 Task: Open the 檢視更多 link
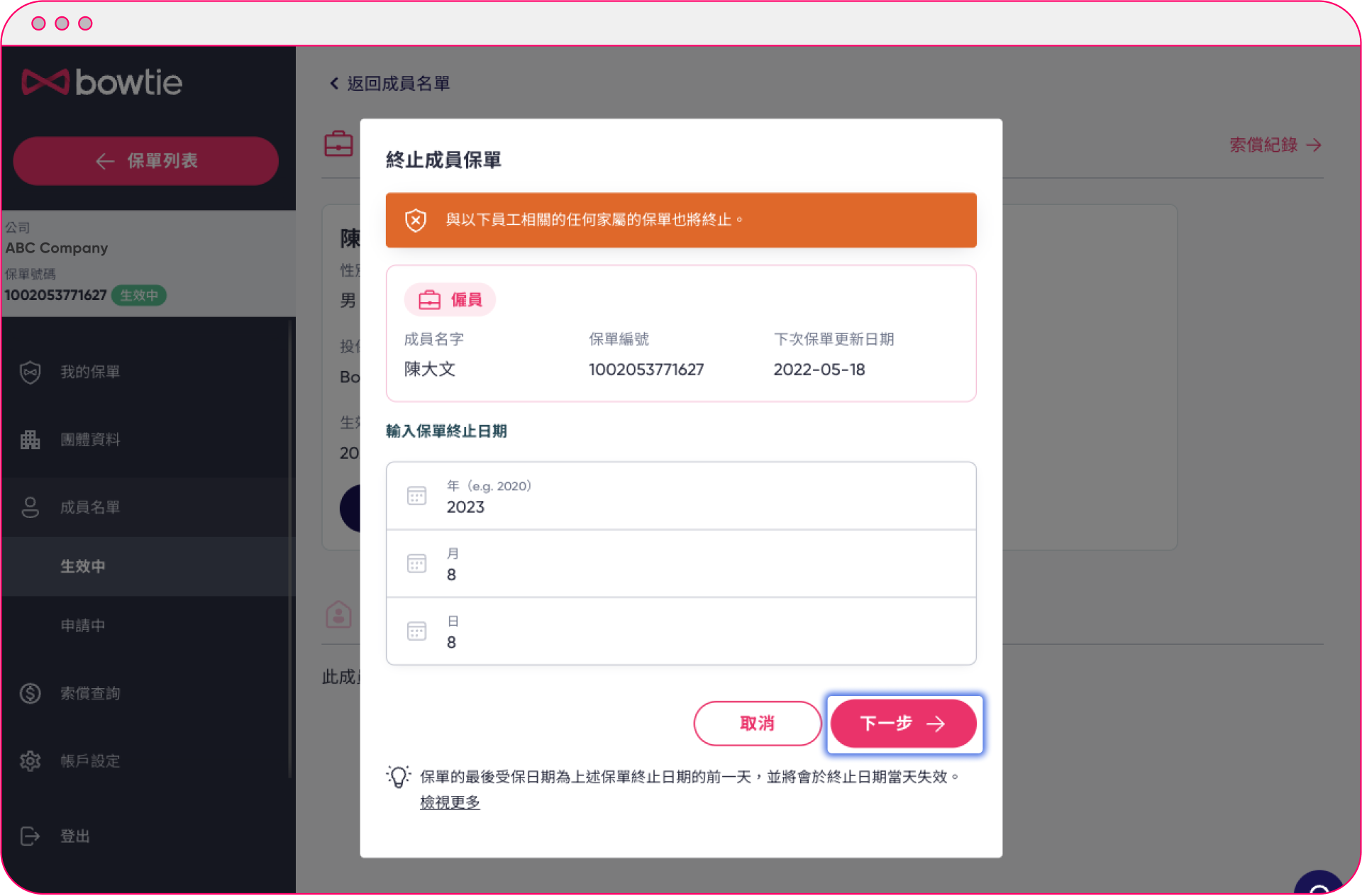(x=449, y=802)
